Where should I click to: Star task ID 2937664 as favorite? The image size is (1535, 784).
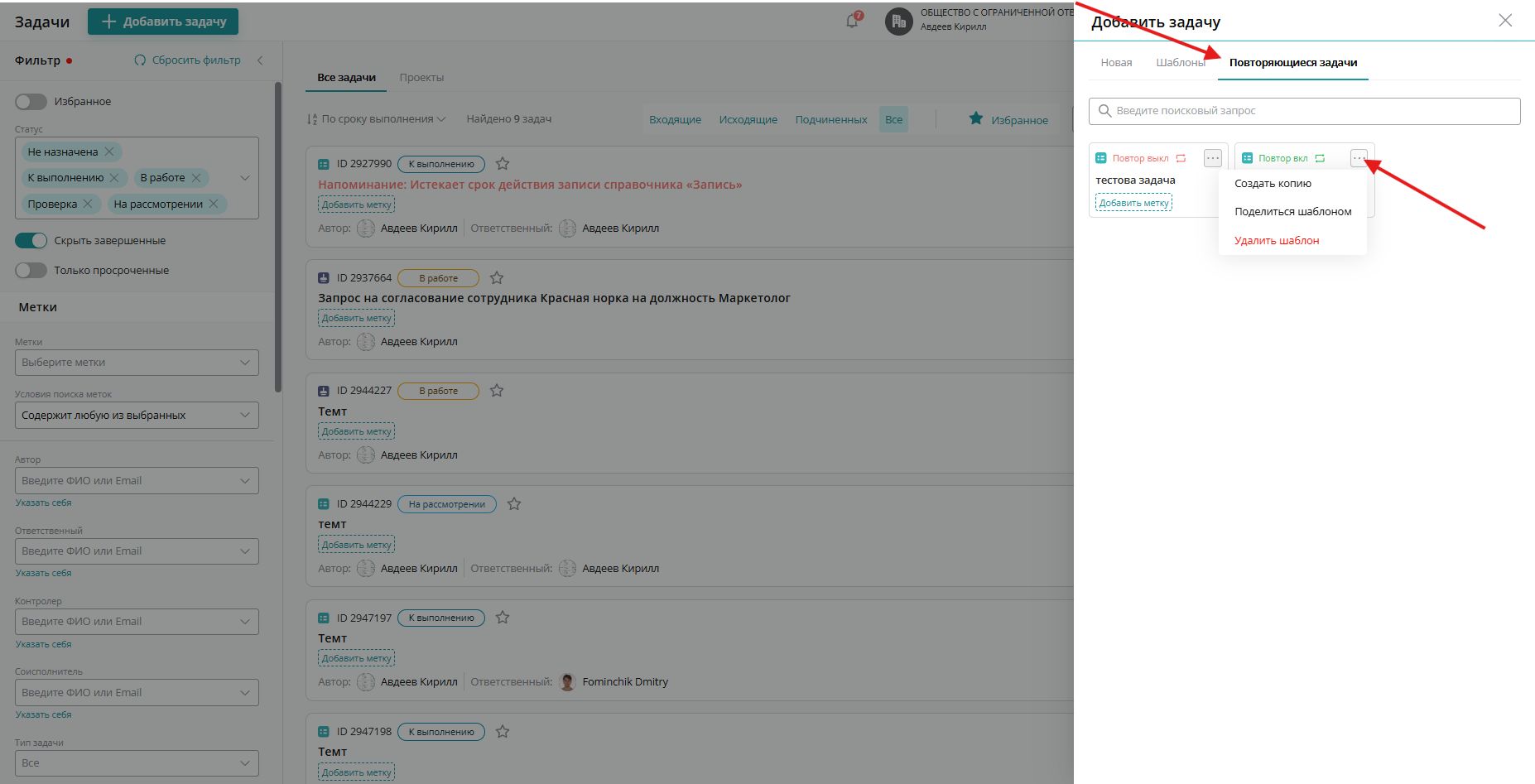(497, 278)
